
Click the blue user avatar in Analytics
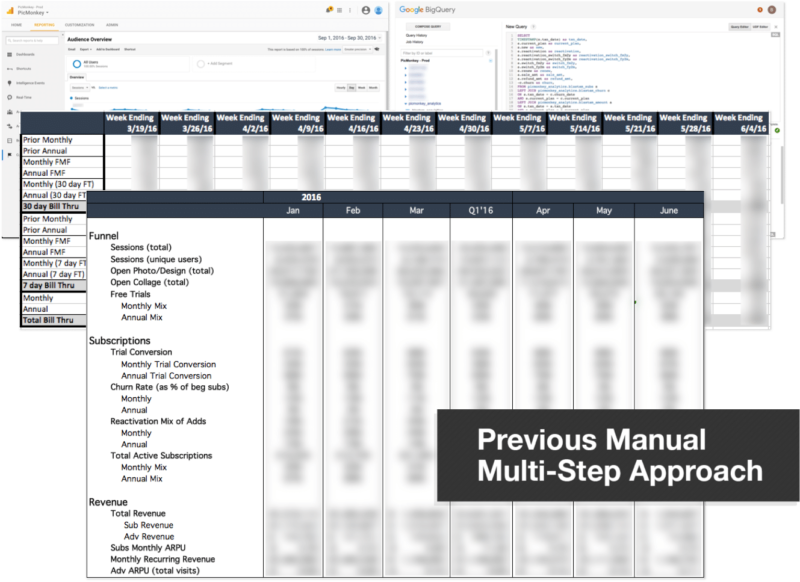(x=379, y=10)
